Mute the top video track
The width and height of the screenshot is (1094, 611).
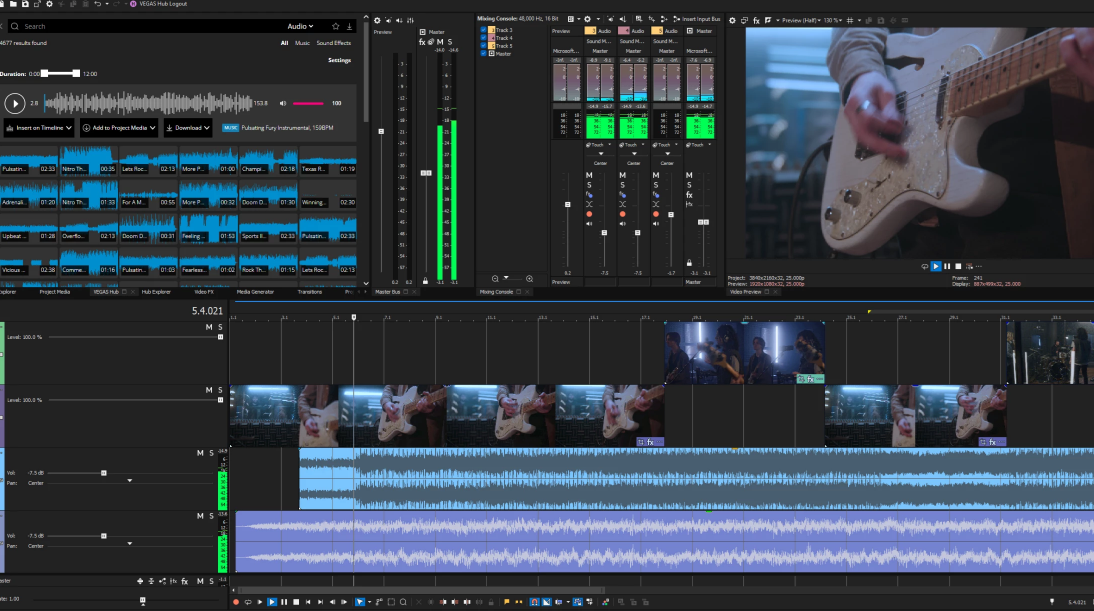(209, 327)
